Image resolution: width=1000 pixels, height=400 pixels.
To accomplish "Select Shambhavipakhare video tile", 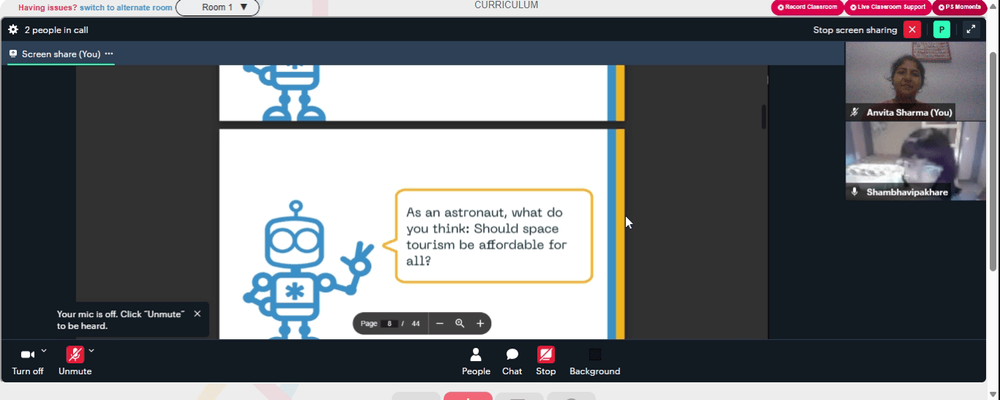I will pos(915,161).
